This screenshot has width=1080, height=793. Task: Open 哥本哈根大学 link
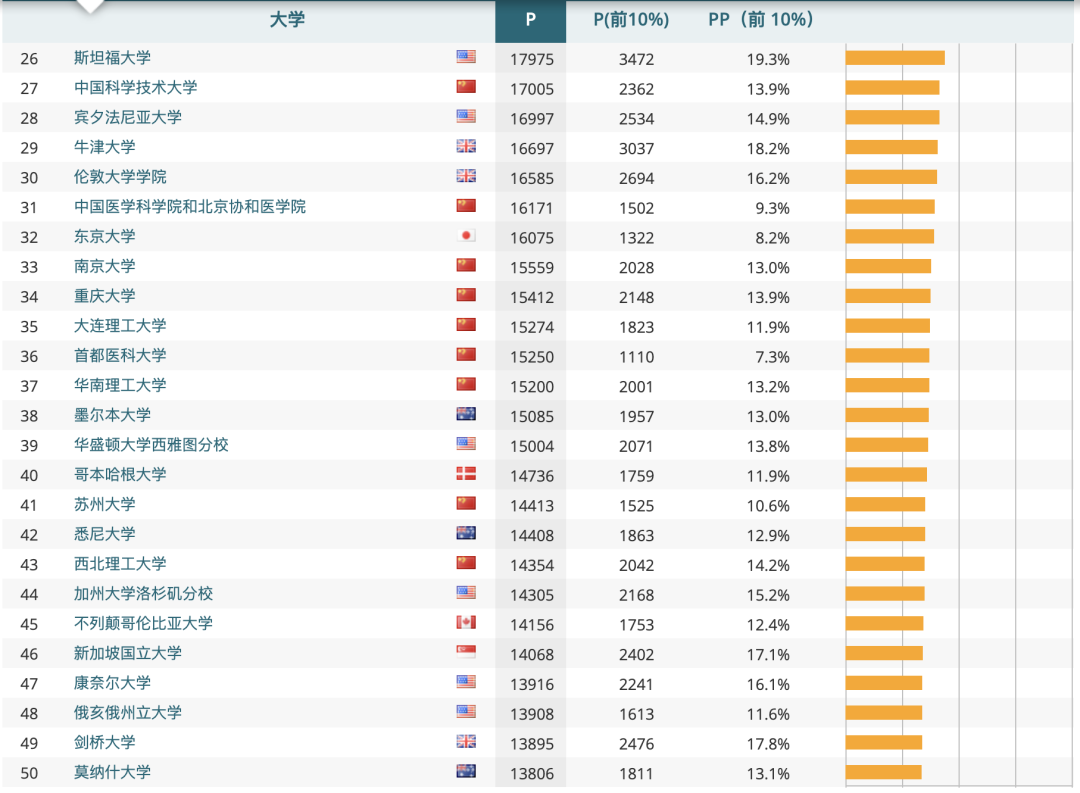[121, 475]
